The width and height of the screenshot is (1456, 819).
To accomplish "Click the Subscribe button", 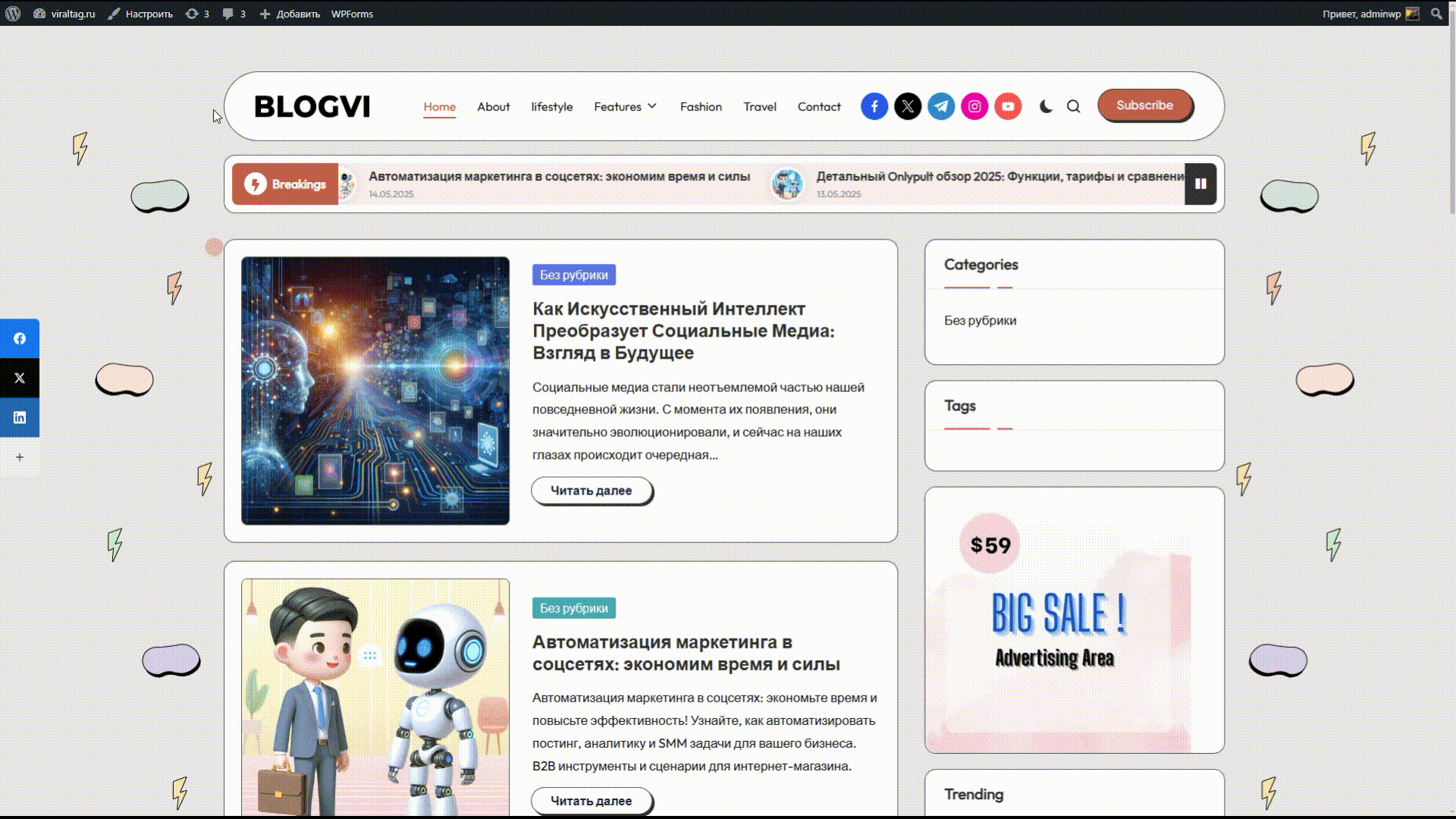I will point(1144,105).
